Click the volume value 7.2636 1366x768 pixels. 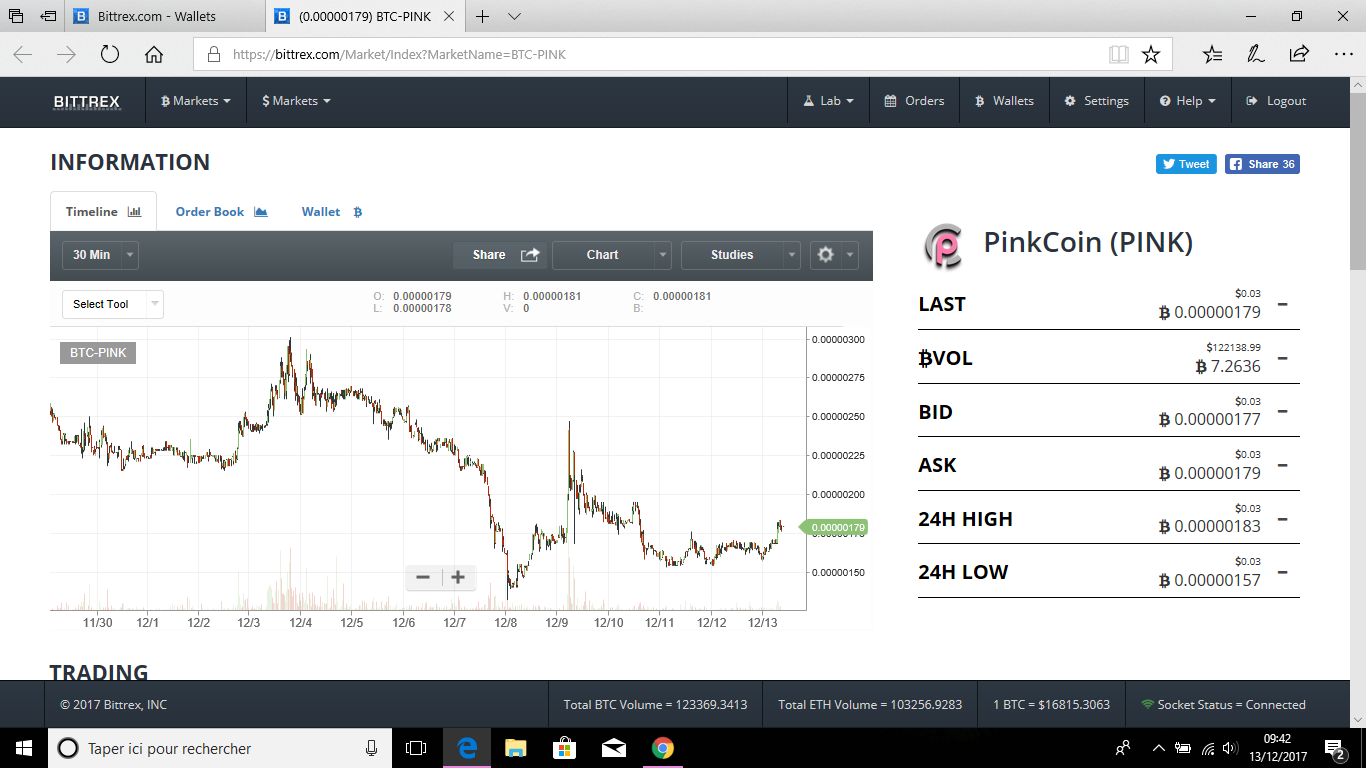tap(1228, 366)
